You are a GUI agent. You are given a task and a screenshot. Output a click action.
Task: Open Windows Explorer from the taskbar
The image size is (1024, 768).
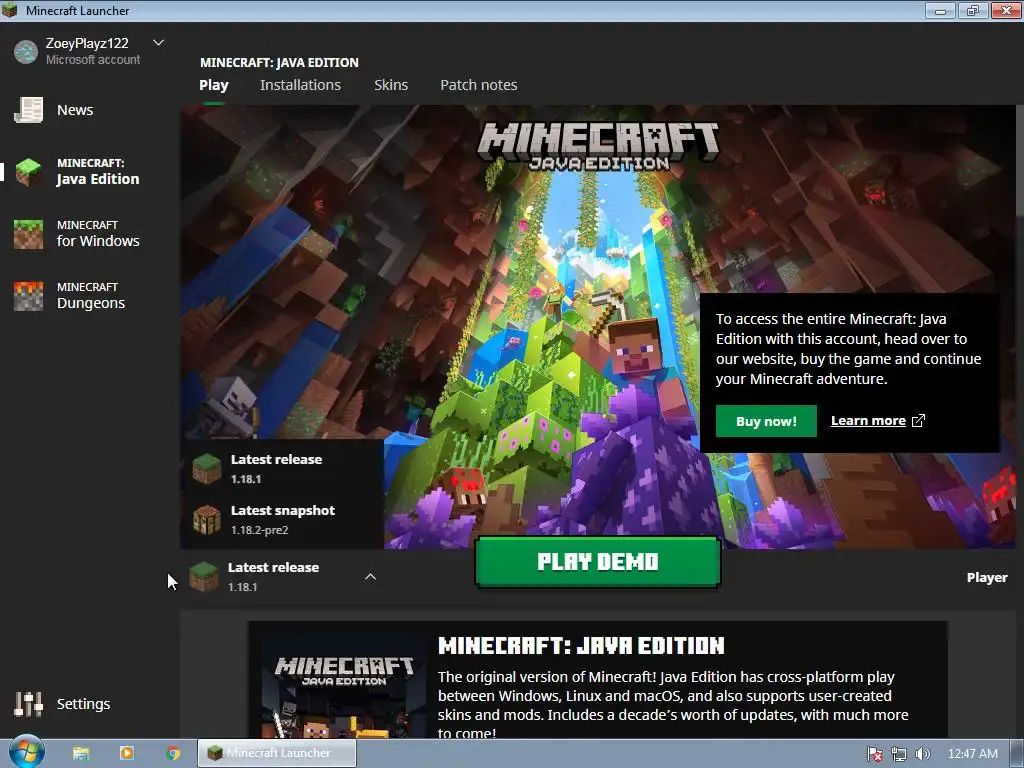tap(81, 753)
